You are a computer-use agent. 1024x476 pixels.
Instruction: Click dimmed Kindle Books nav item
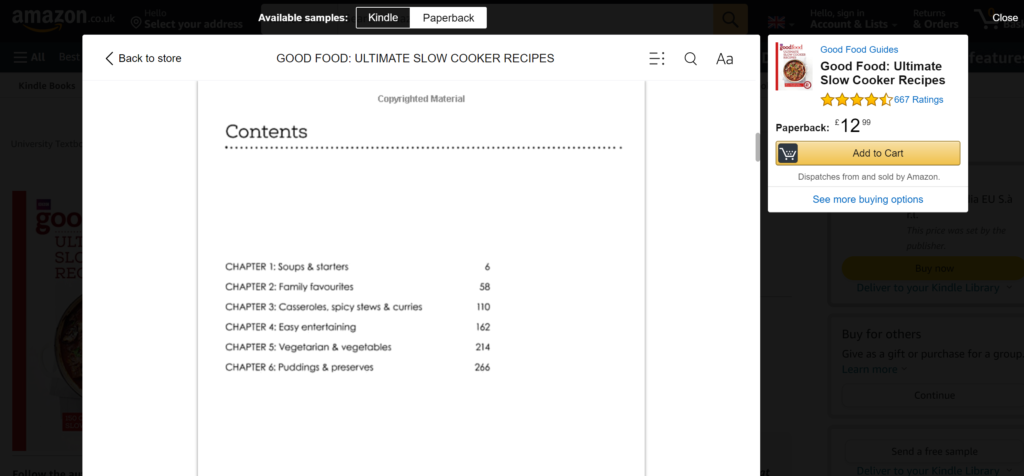[x=46, y=86]
